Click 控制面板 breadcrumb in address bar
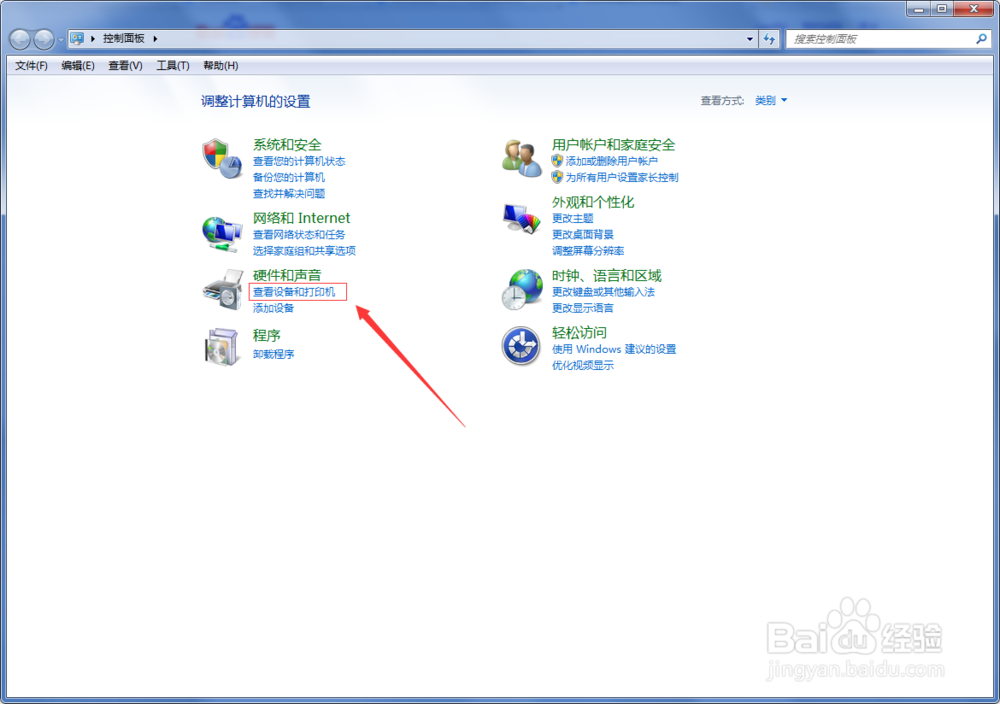The height and width of the screenshot is (704, 1000). pos(124,39)
